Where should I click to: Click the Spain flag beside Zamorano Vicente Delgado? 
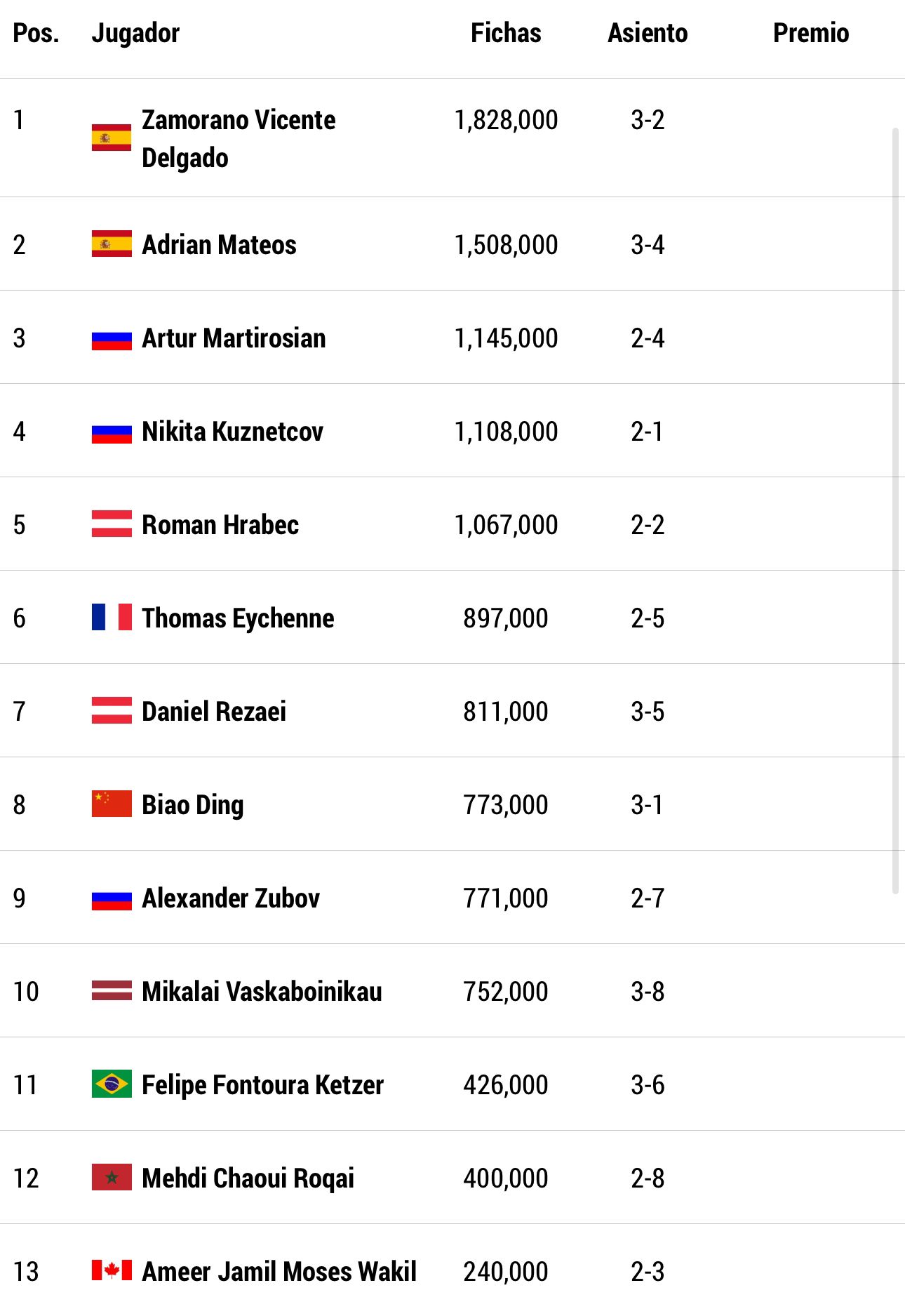pyautogui.click(x=112, y=138)
